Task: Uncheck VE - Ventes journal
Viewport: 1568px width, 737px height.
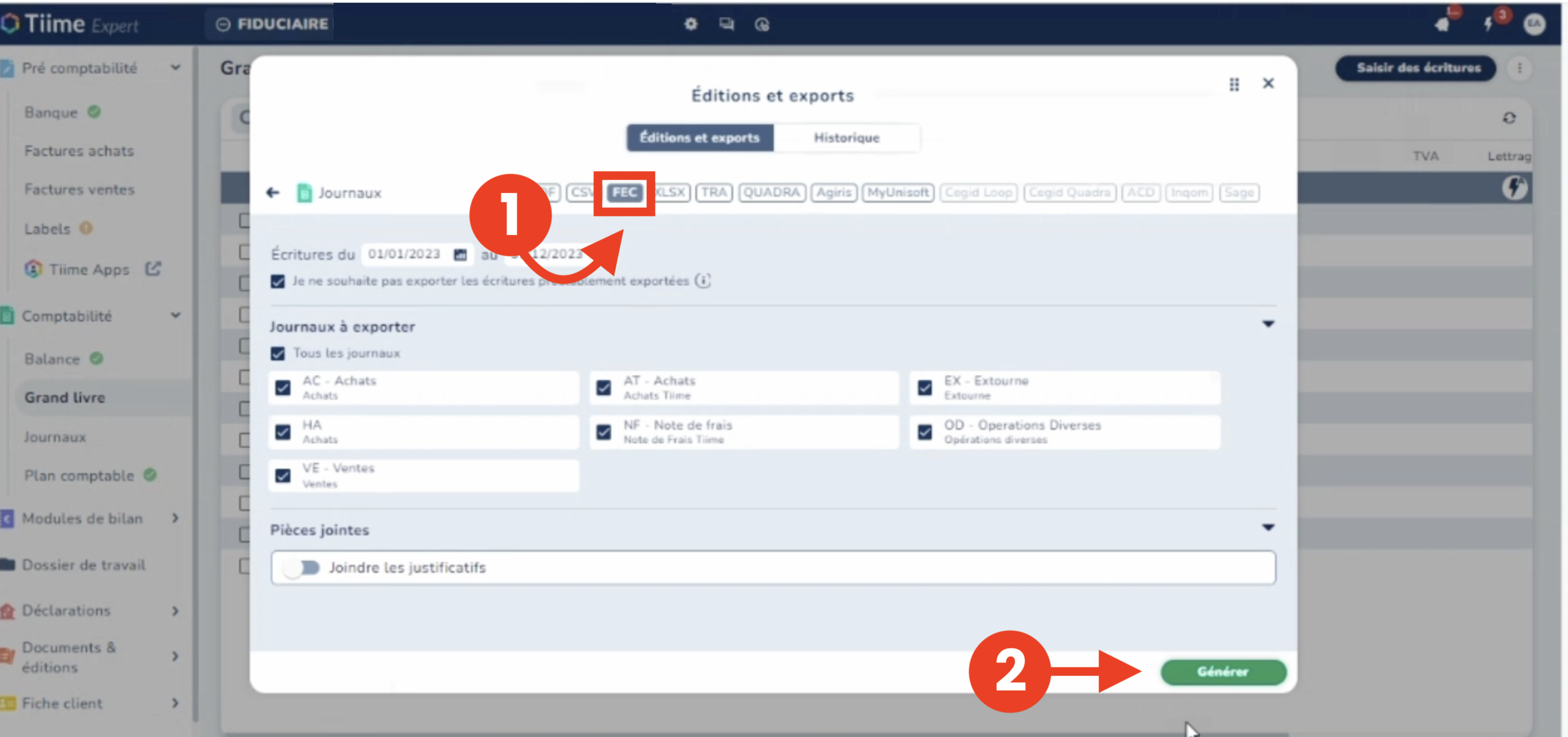Action: pyautogui.click(x=283, y=475)
